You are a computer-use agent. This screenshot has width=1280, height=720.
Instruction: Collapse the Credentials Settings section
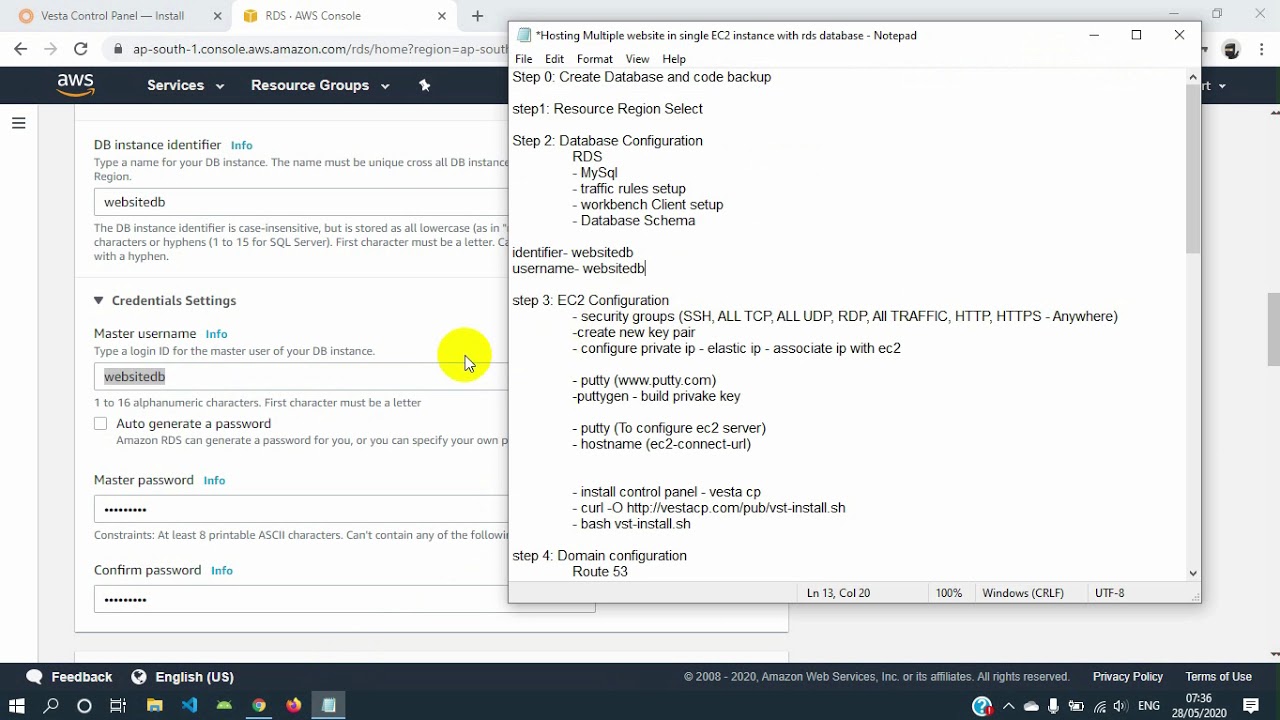point(98,300)
